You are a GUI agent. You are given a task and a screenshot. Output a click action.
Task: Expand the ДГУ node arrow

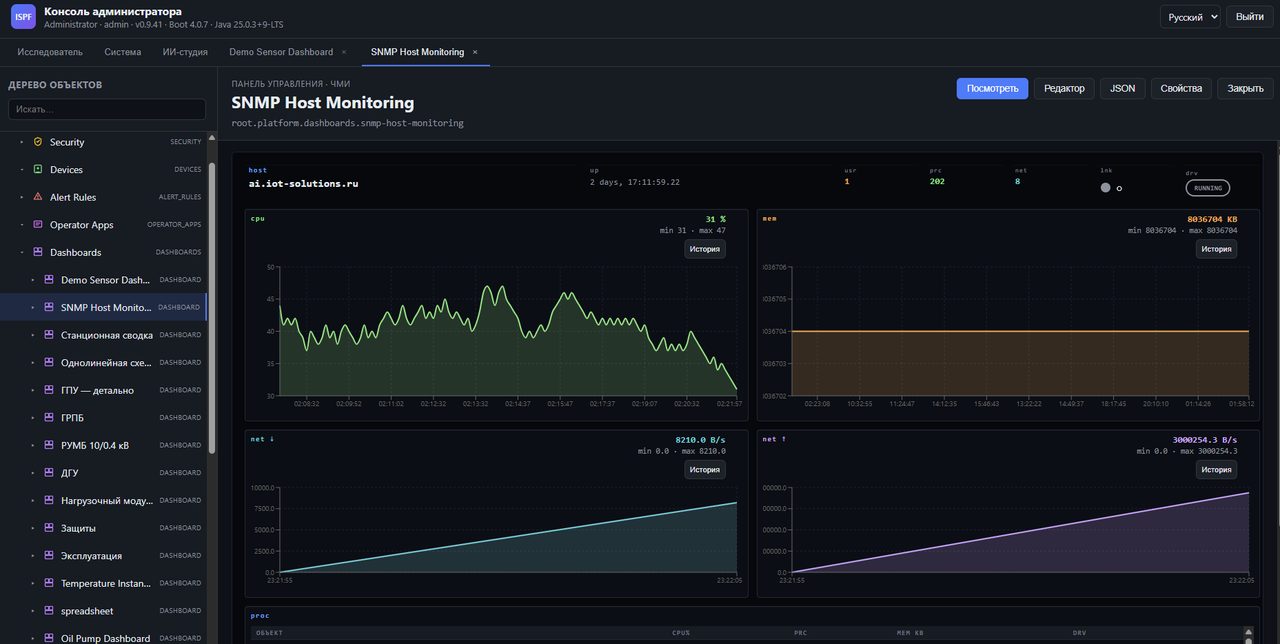pyautogui.click(x=32, y=472)
